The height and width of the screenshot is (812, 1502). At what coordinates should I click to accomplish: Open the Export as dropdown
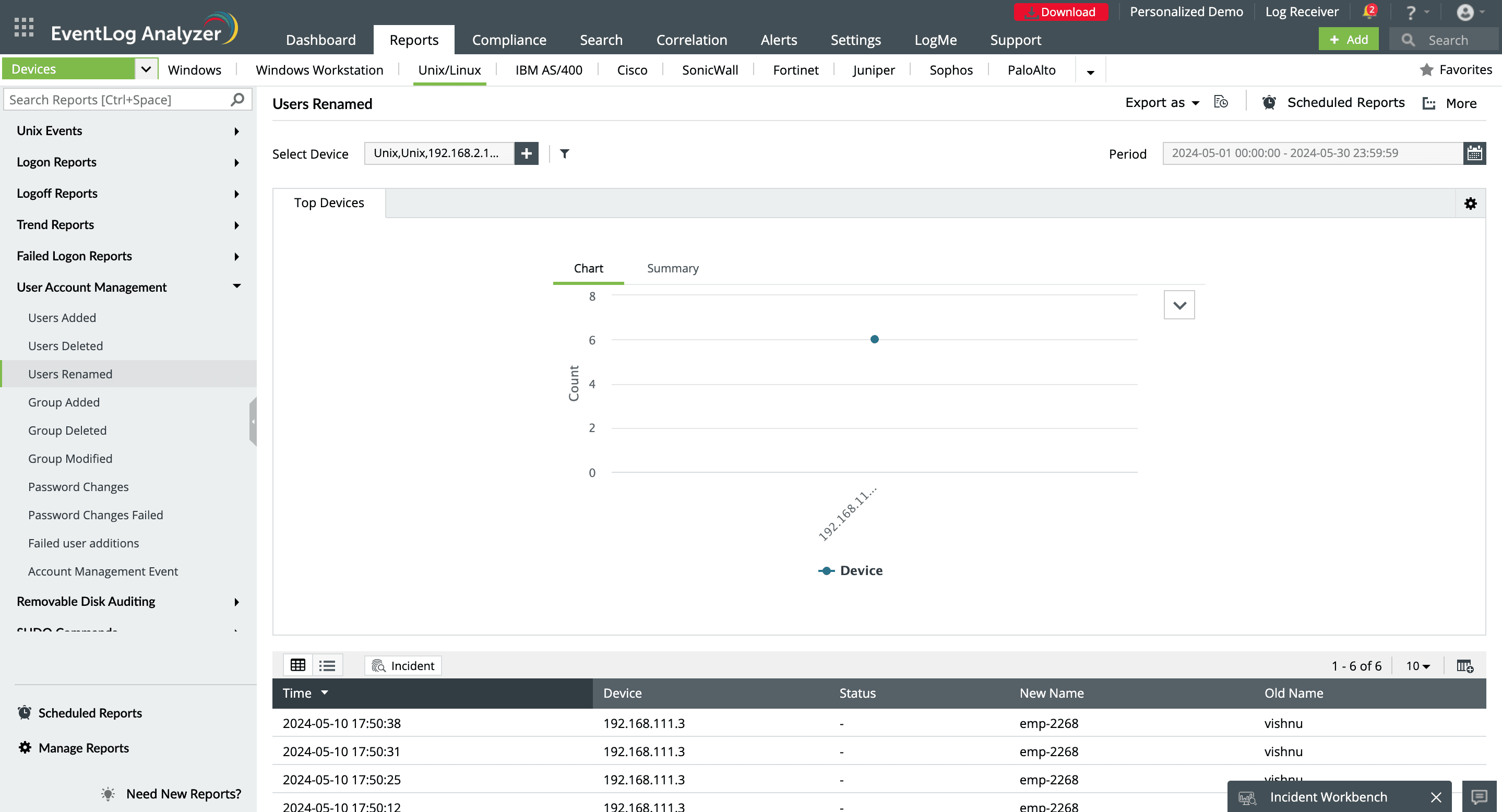coord(1162,103)
